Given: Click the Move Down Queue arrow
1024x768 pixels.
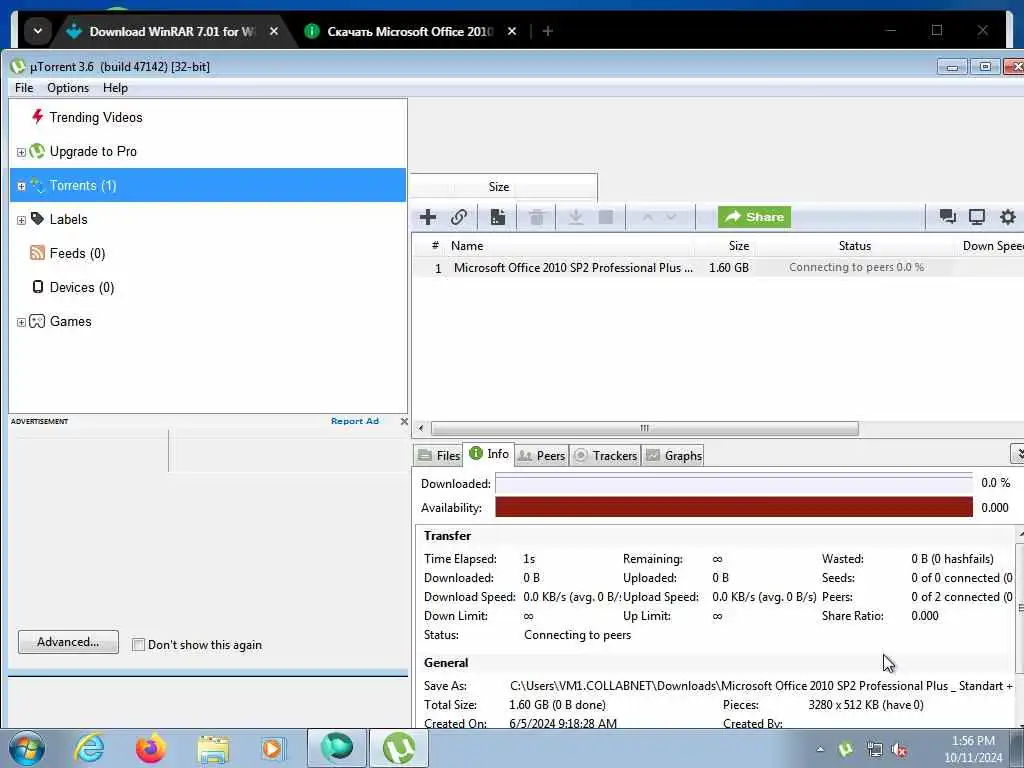Looking at the screenshot, I should point(671,217).
